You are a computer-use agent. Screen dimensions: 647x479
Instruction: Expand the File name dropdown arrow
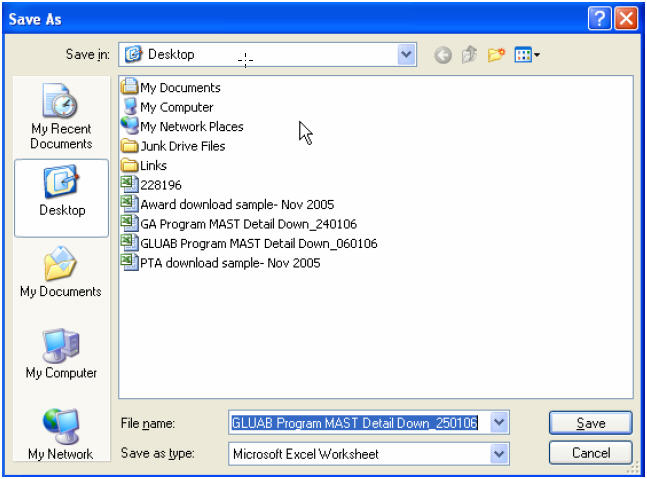click(499, 423)
